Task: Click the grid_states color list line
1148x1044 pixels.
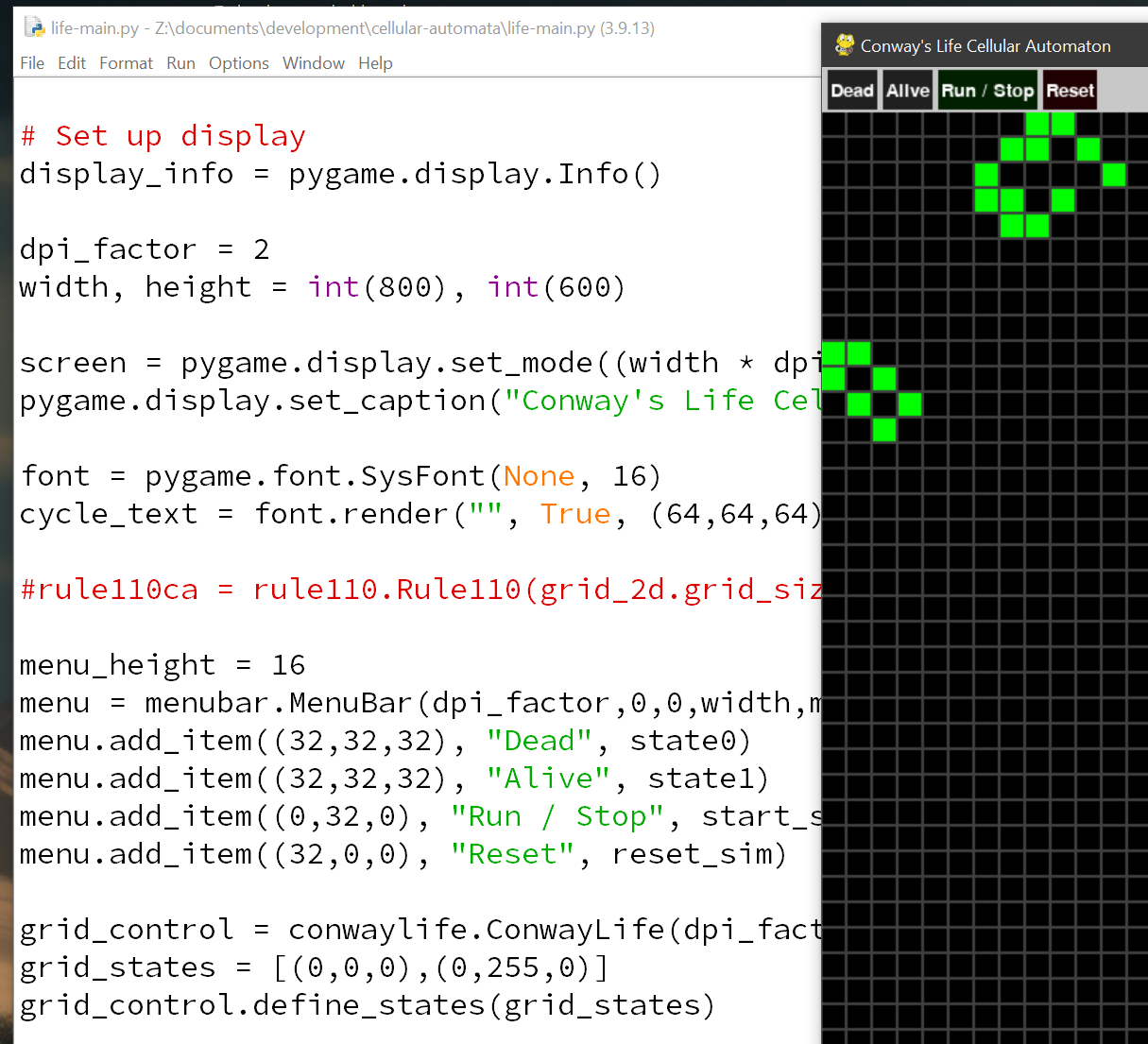Action: 312,967
